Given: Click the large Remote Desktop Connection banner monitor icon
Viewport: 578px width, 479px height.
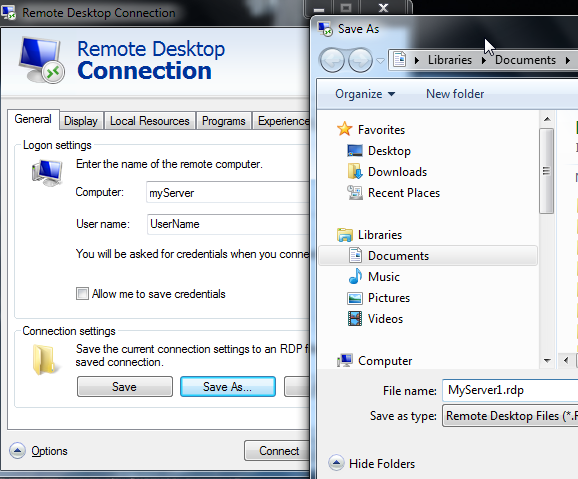Looking at the screenshot, I should [41, 60].
